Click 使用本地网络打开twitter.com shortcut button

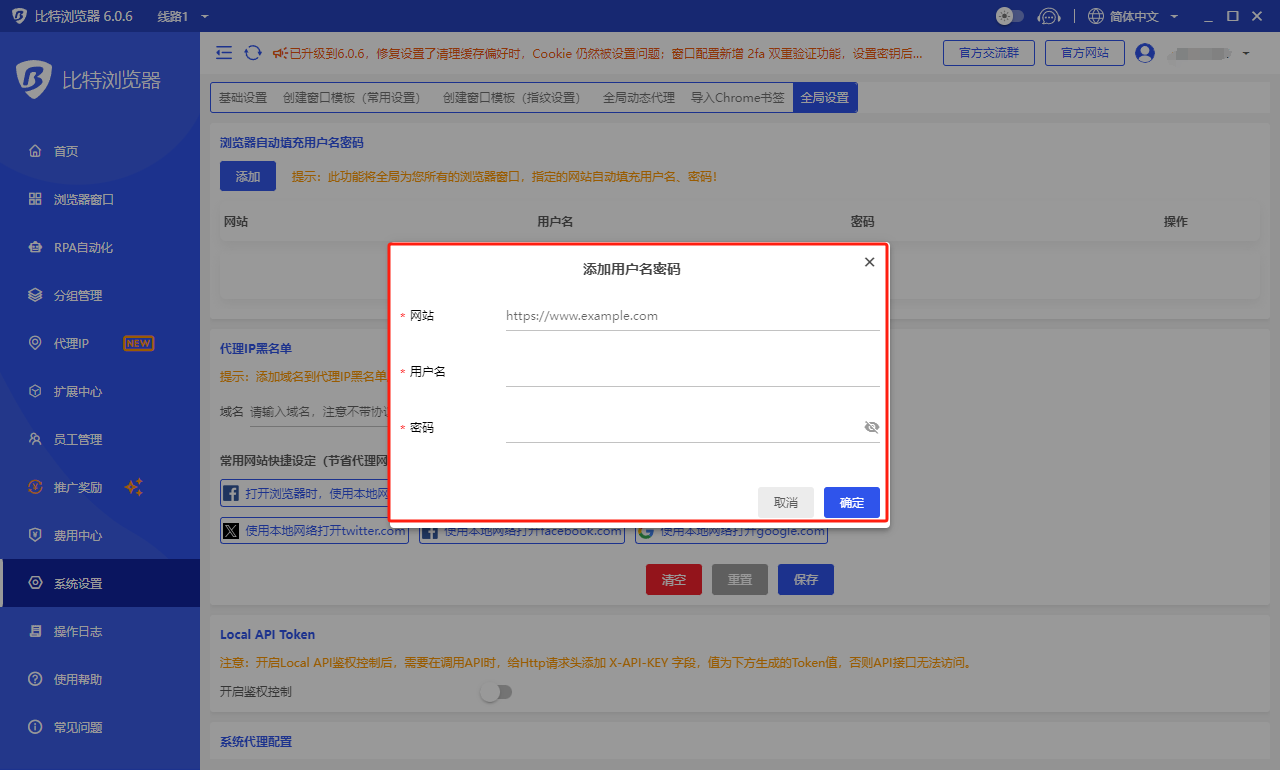[314, 531]
